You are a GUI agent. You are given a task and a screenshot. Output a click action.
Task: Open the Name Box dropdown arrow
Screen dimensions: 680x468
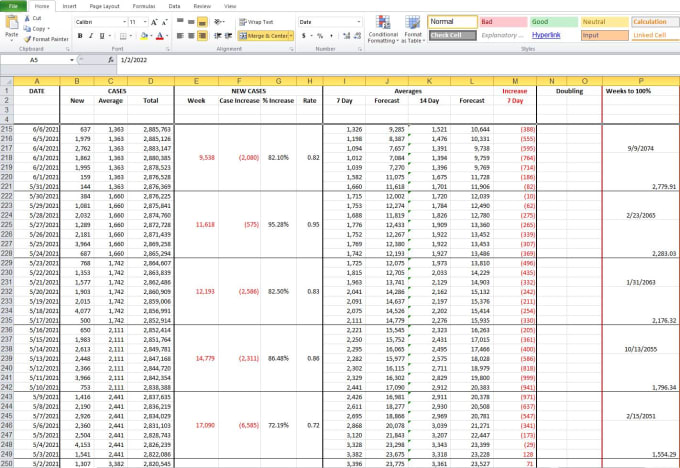click(x=72, y=60)
